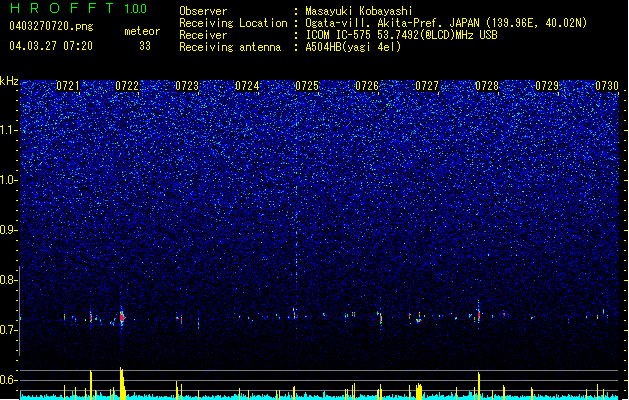Click the 0722 time marker

127,86
